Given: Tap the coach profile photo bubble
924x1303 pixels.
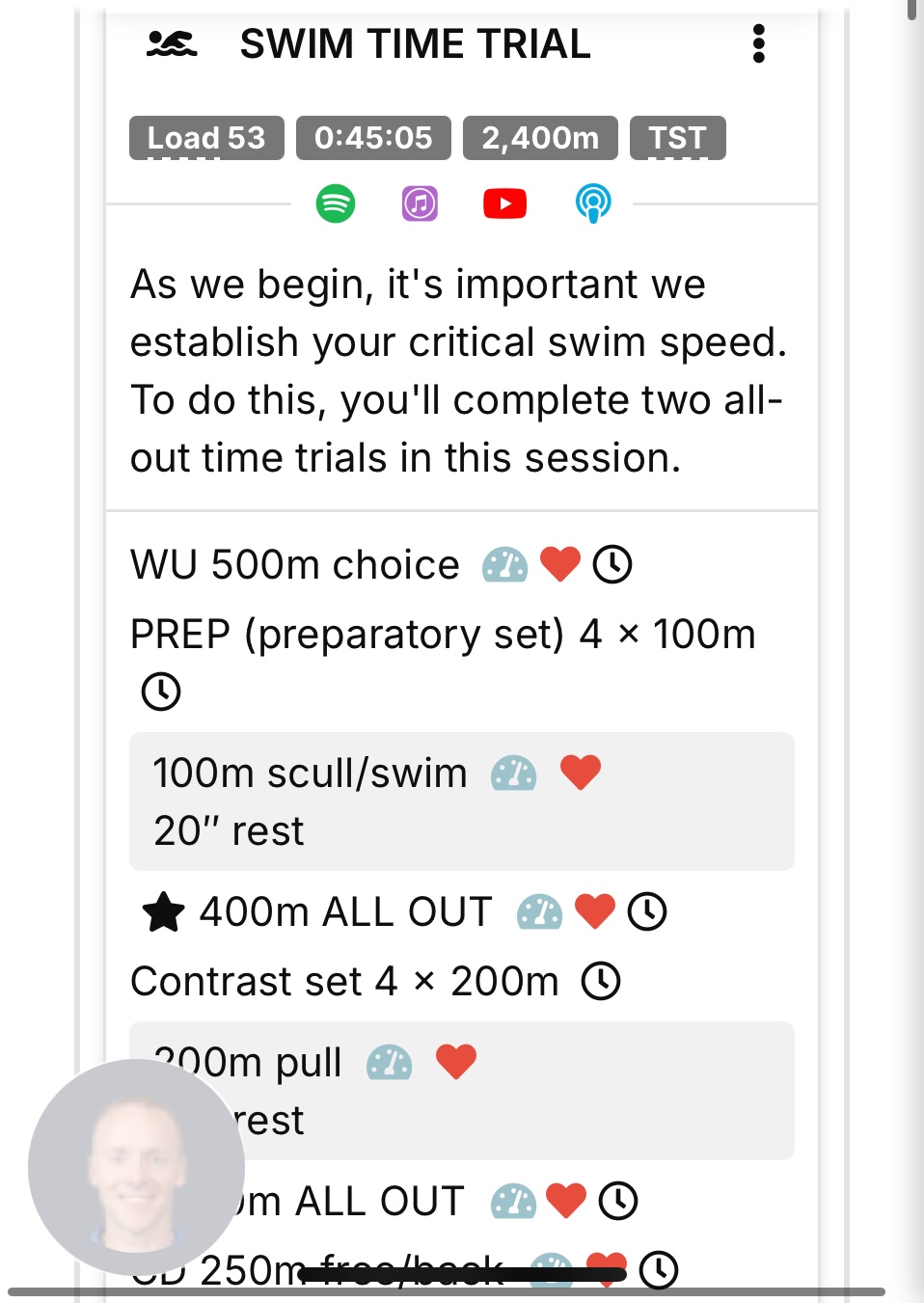Looking at the screenshot, I should pyautogui.click(x=136, y=1167).
